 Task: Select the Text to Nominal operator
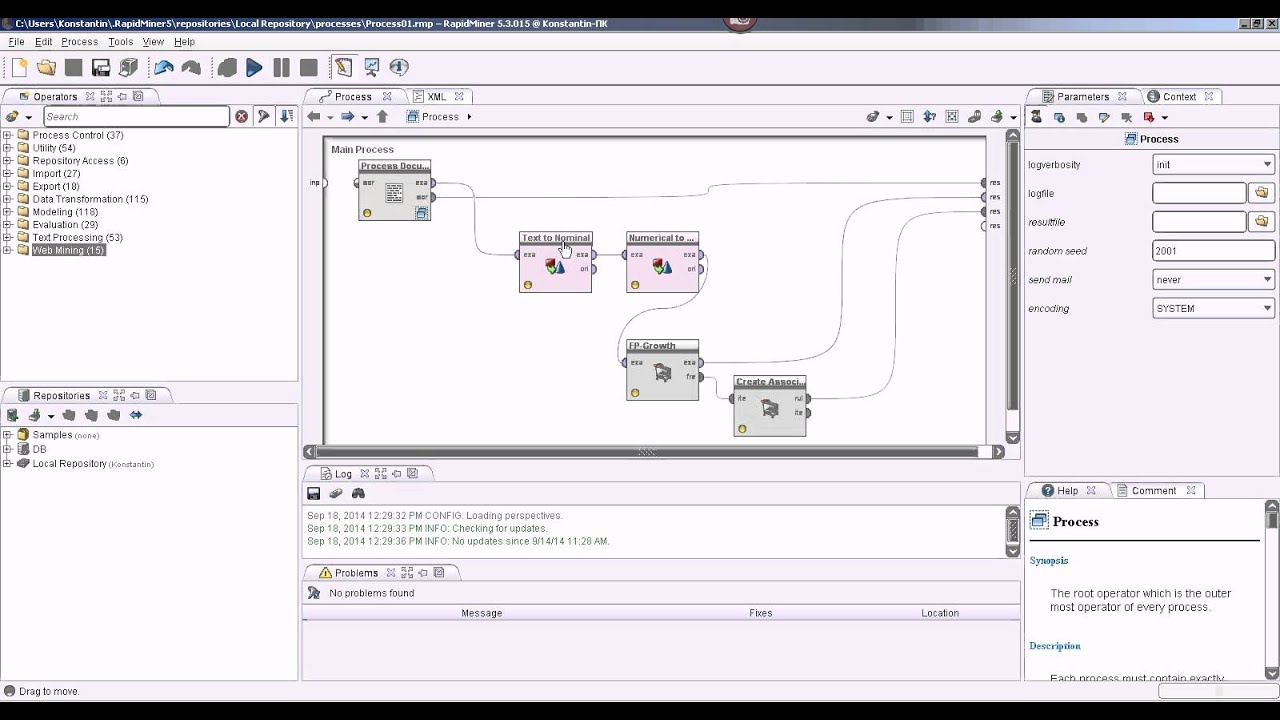(x=555, y=262)
